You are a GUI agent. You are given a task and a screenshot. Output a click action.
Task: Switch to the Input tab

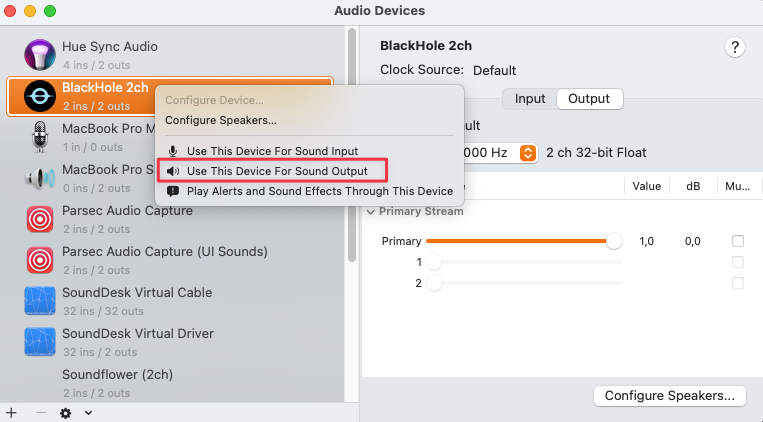tap(530, 99)
